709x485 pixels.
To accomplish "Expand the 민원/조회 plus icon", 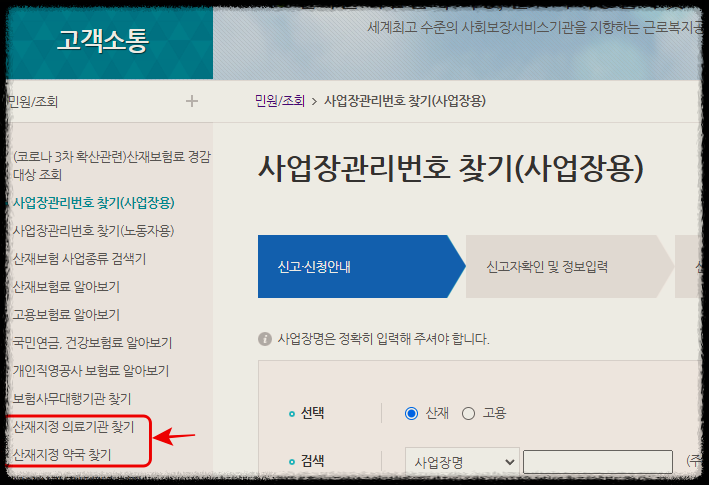I will tap(192, 101).
